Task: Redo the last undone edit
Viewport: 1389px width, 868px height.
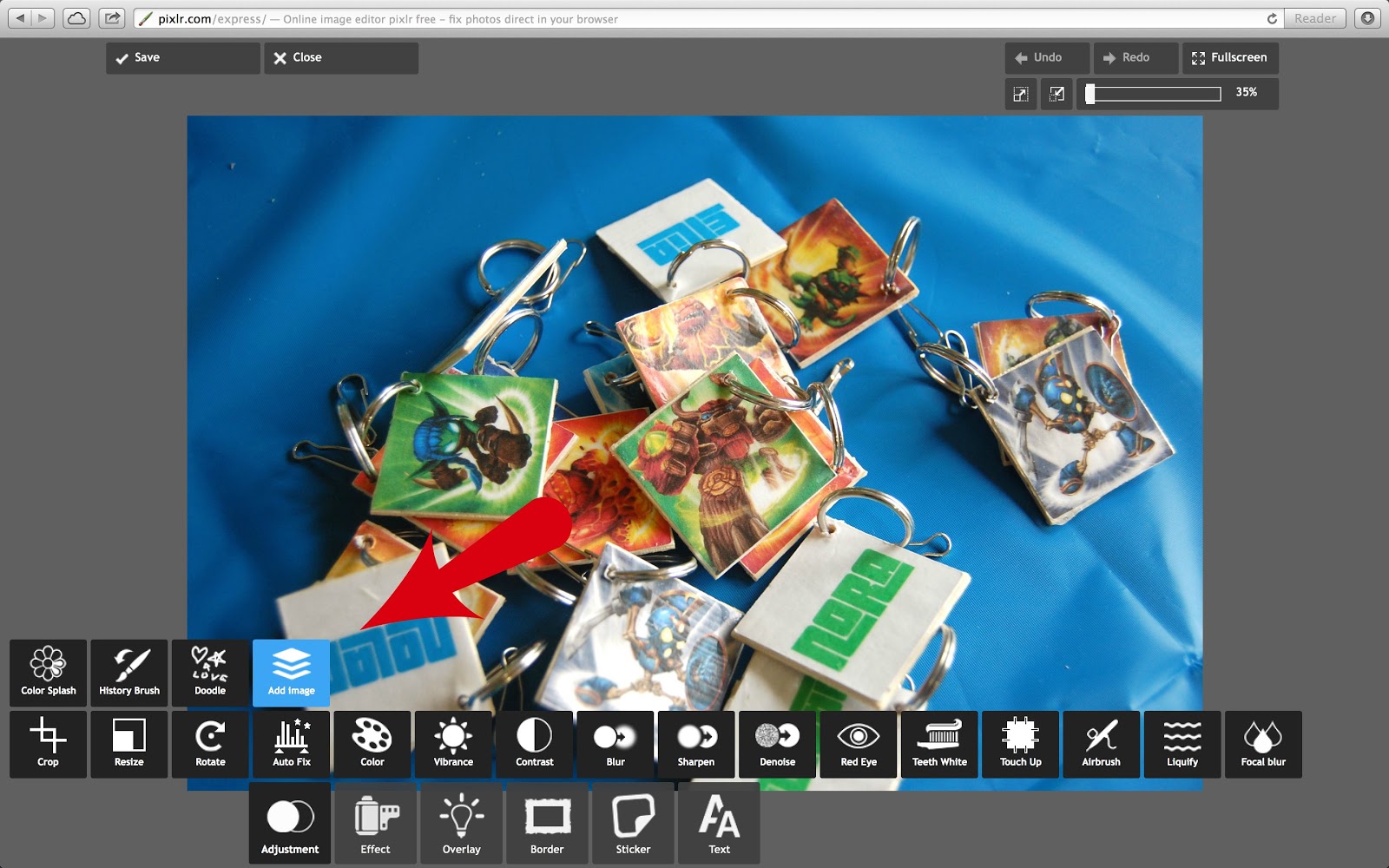Action: 1136,58
